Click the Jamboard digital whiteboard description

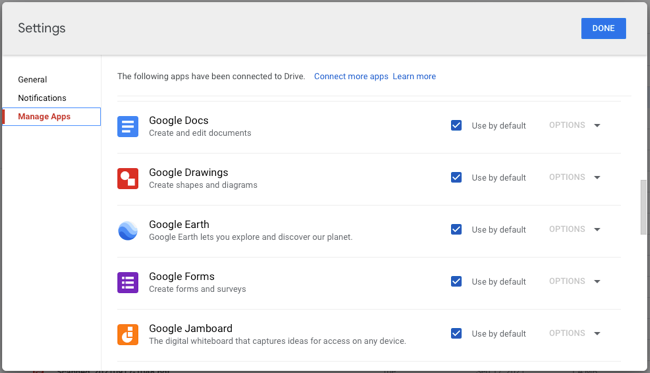[277, 341]
